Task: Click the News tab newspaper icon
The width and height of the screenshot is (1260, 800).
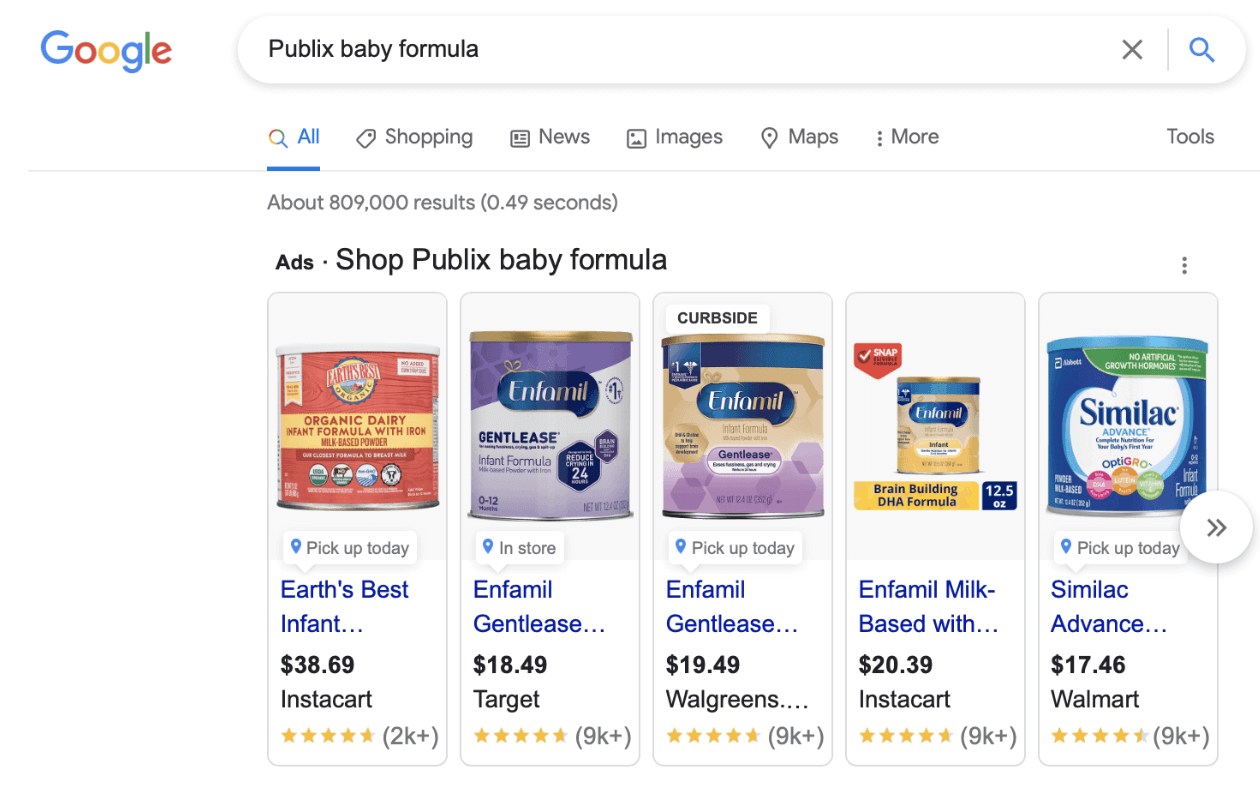Action: click(520, 137)
